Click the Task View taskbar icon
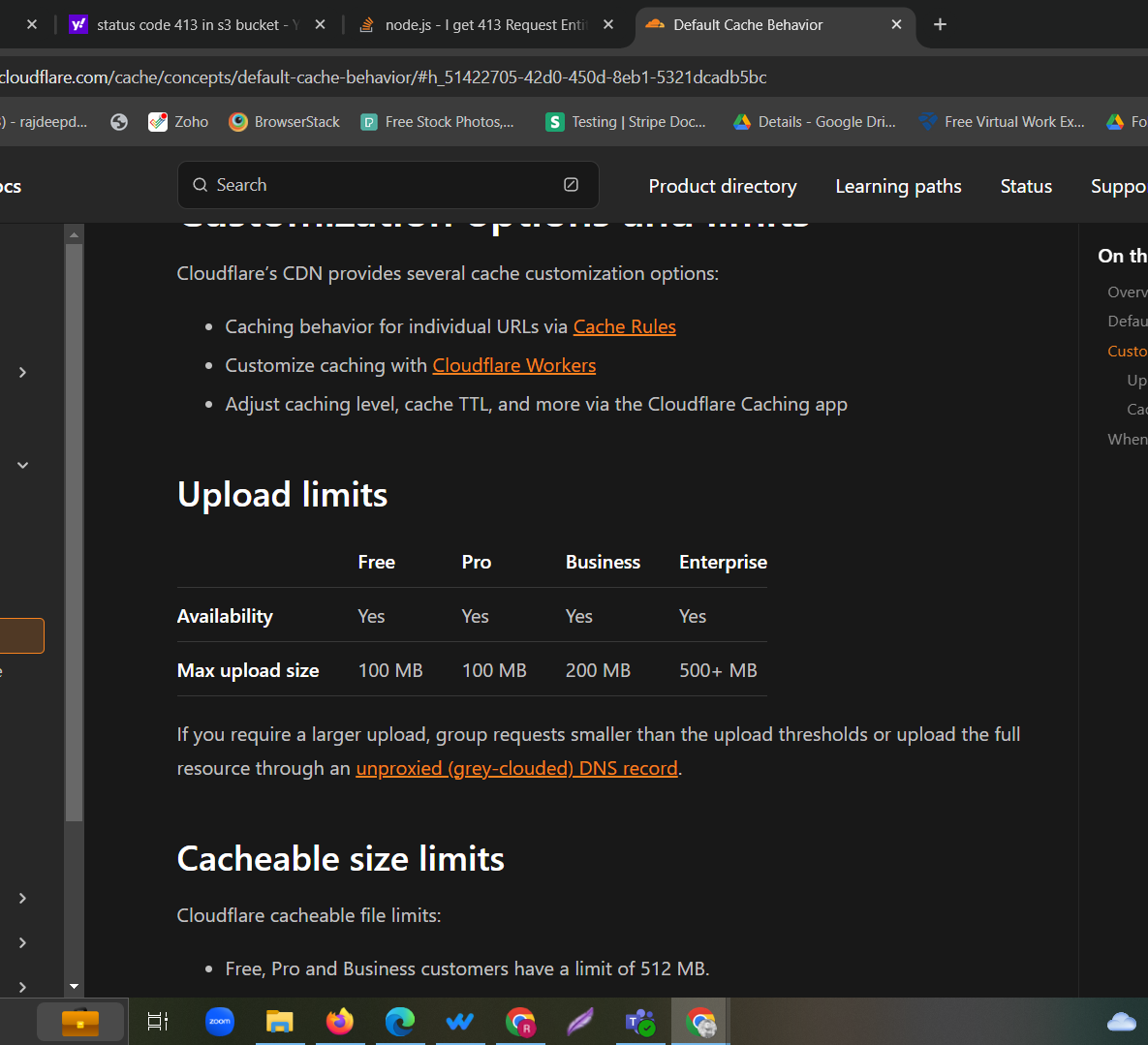This screenshot has width=1148, height=1045. pyautogui.click(x=157, y=1022)
